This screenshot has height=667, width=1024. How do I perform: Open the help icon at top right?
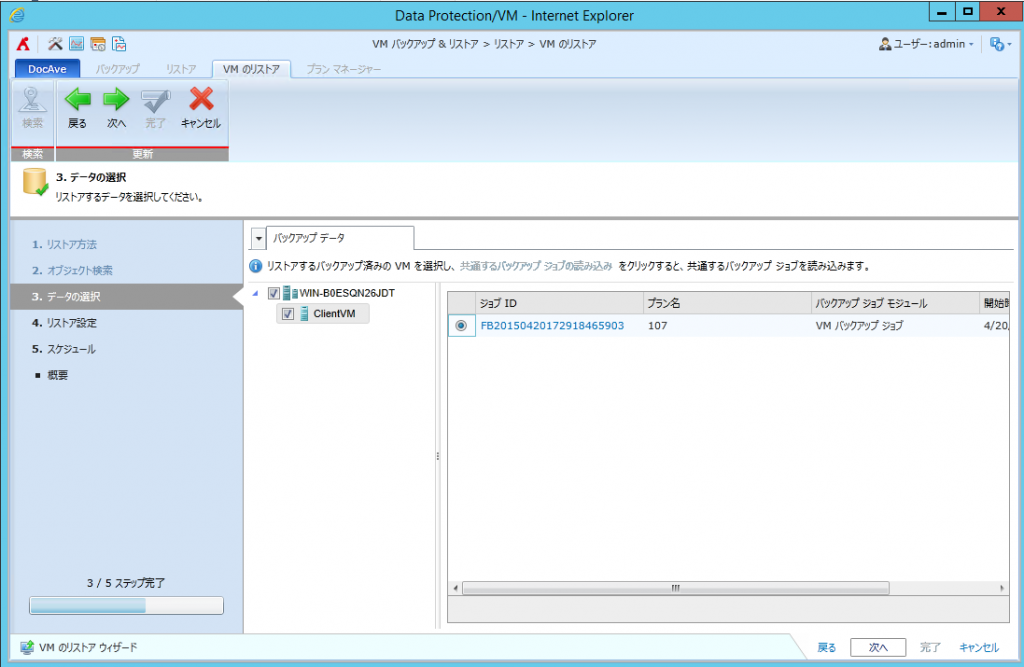pyautogui.click(x=996, y=44)
